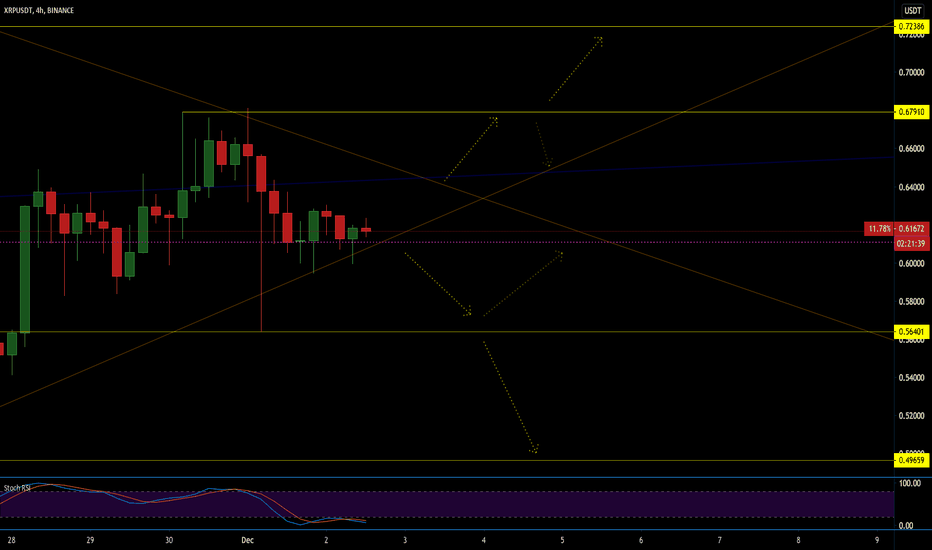Select the 0.49659 price level label
932x550 pixels.
(911, 460)
